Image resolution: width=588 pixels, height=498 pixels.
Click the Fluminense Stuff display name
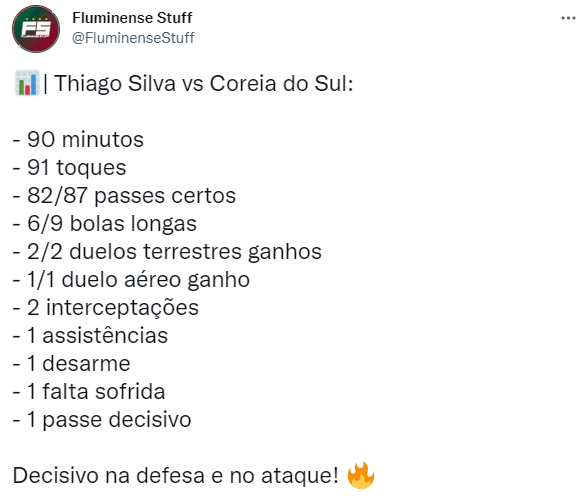tap(132, 18)
